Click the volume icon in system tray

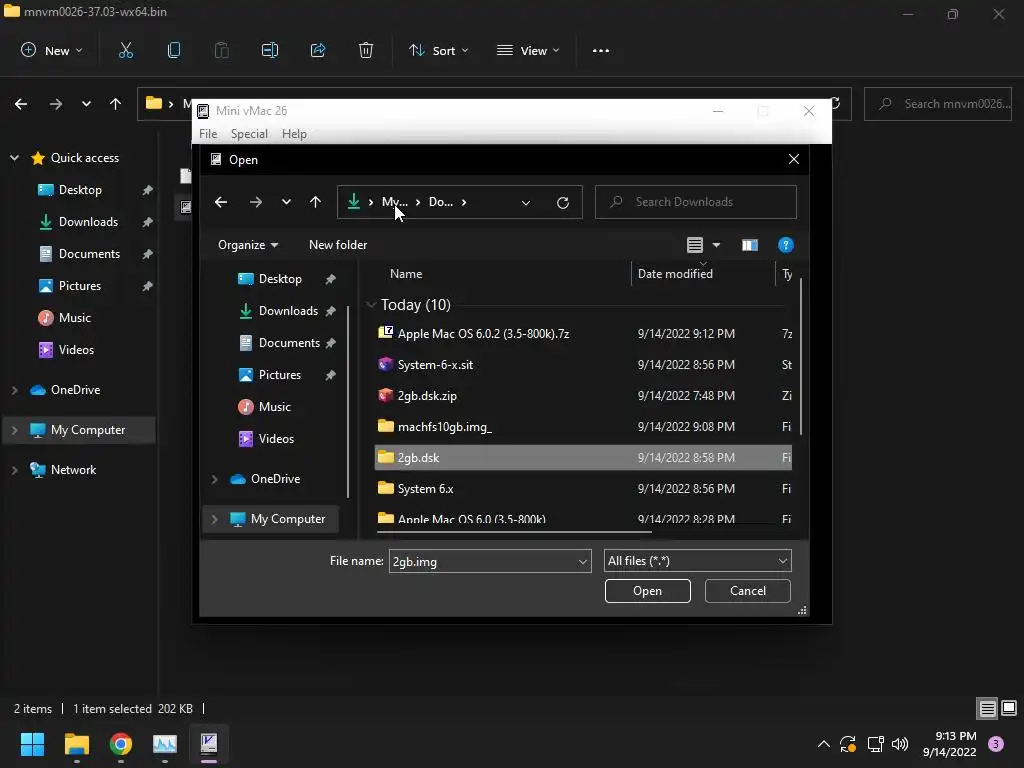click(900, 744)
